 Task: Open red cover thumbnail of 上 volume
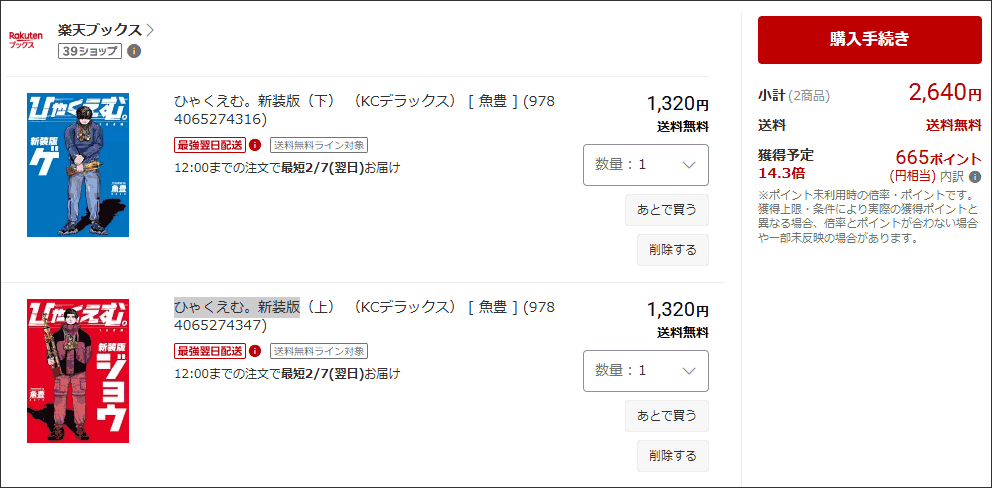[x=78, y=371]
